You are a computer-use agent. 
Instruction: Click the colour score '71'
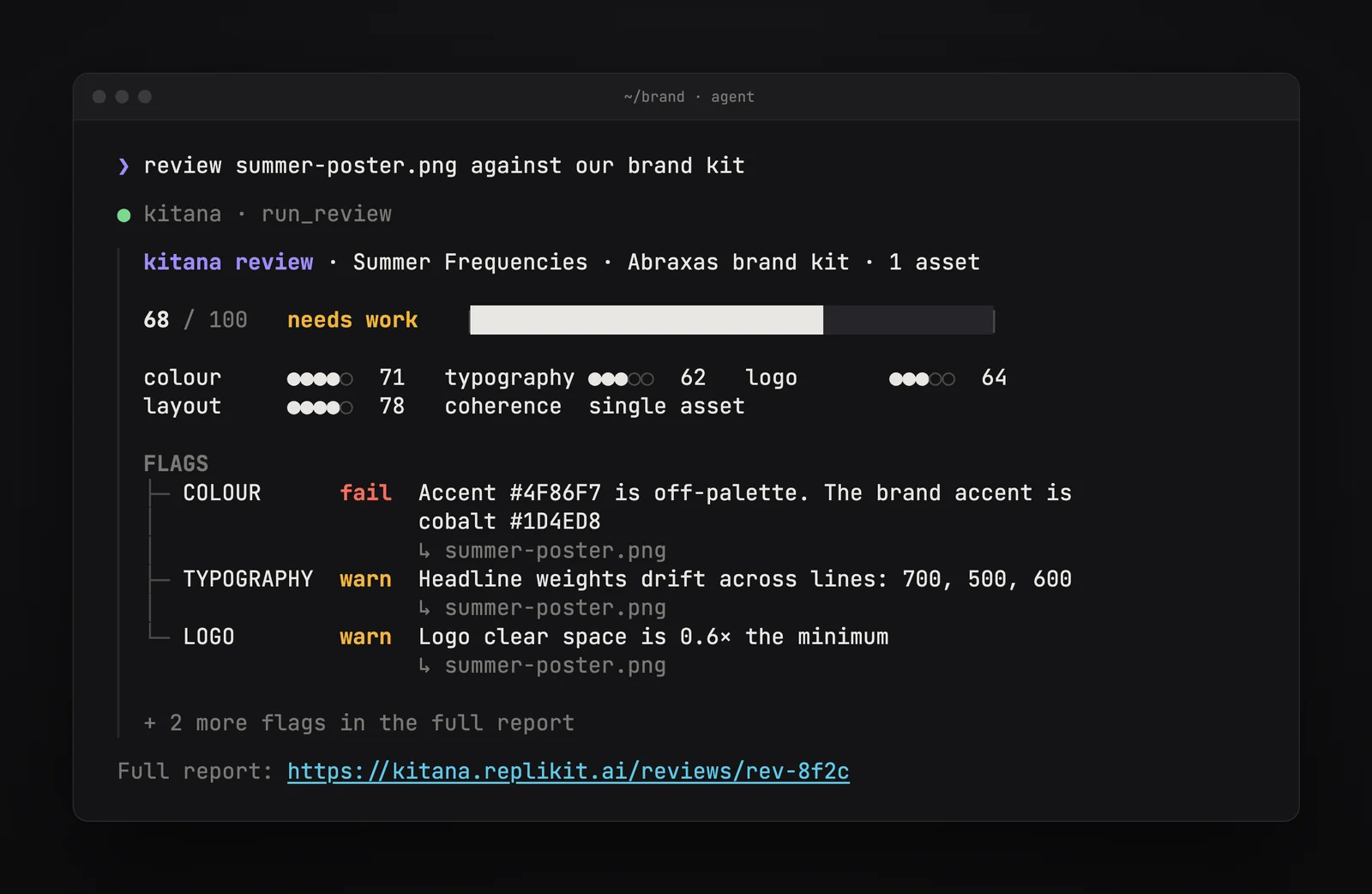click(392, 378)
